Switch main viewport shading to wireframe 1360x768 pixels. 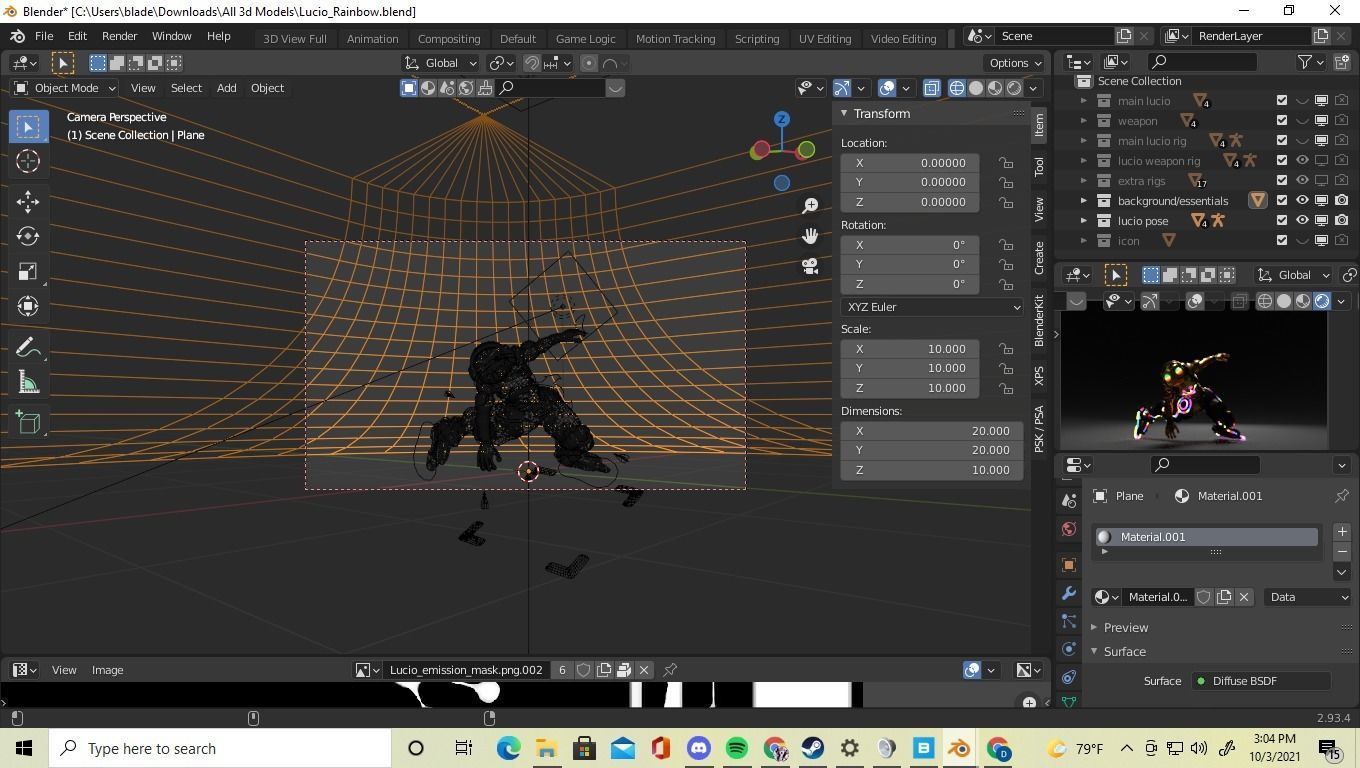coord(957,88)
